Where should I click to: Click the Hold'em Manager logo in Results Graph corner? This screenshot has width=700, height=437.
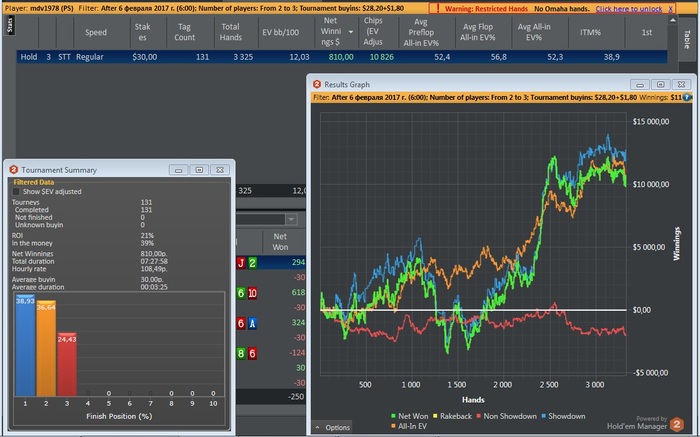[x=677, y=424]
